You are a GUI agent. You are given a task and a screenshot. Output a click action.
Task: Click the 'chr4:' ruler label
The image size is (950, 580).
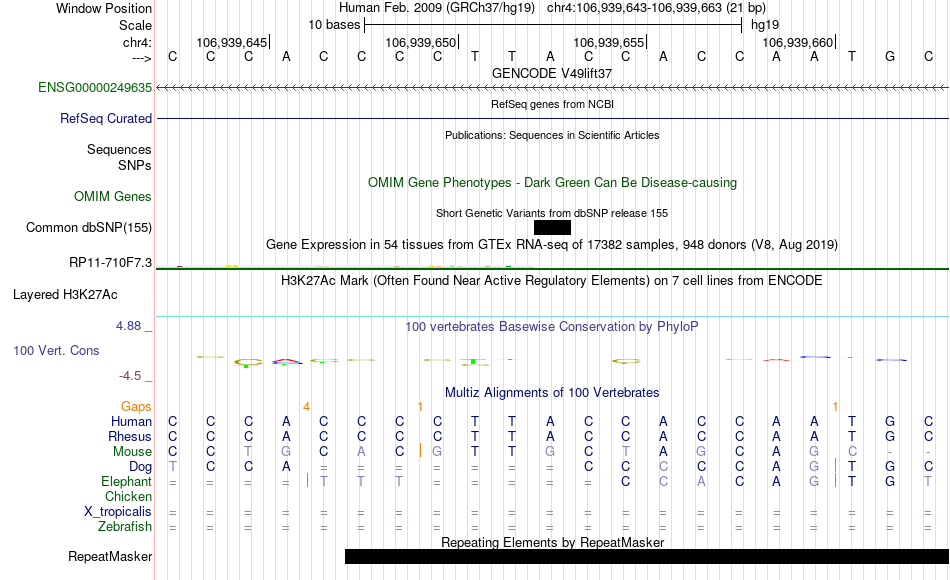pos(138,42)
